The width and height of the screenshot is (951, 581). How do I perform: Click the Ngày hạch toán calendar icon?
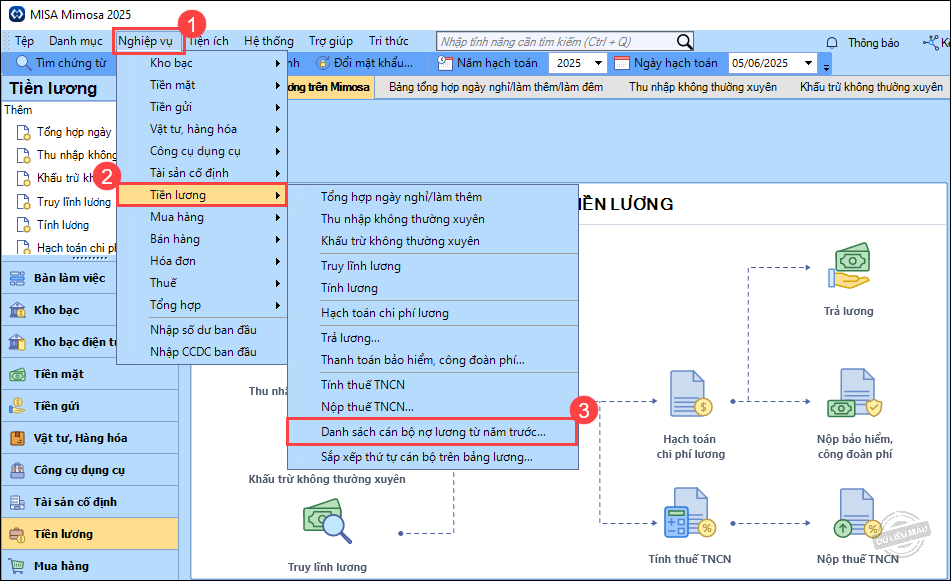(622, 63)
